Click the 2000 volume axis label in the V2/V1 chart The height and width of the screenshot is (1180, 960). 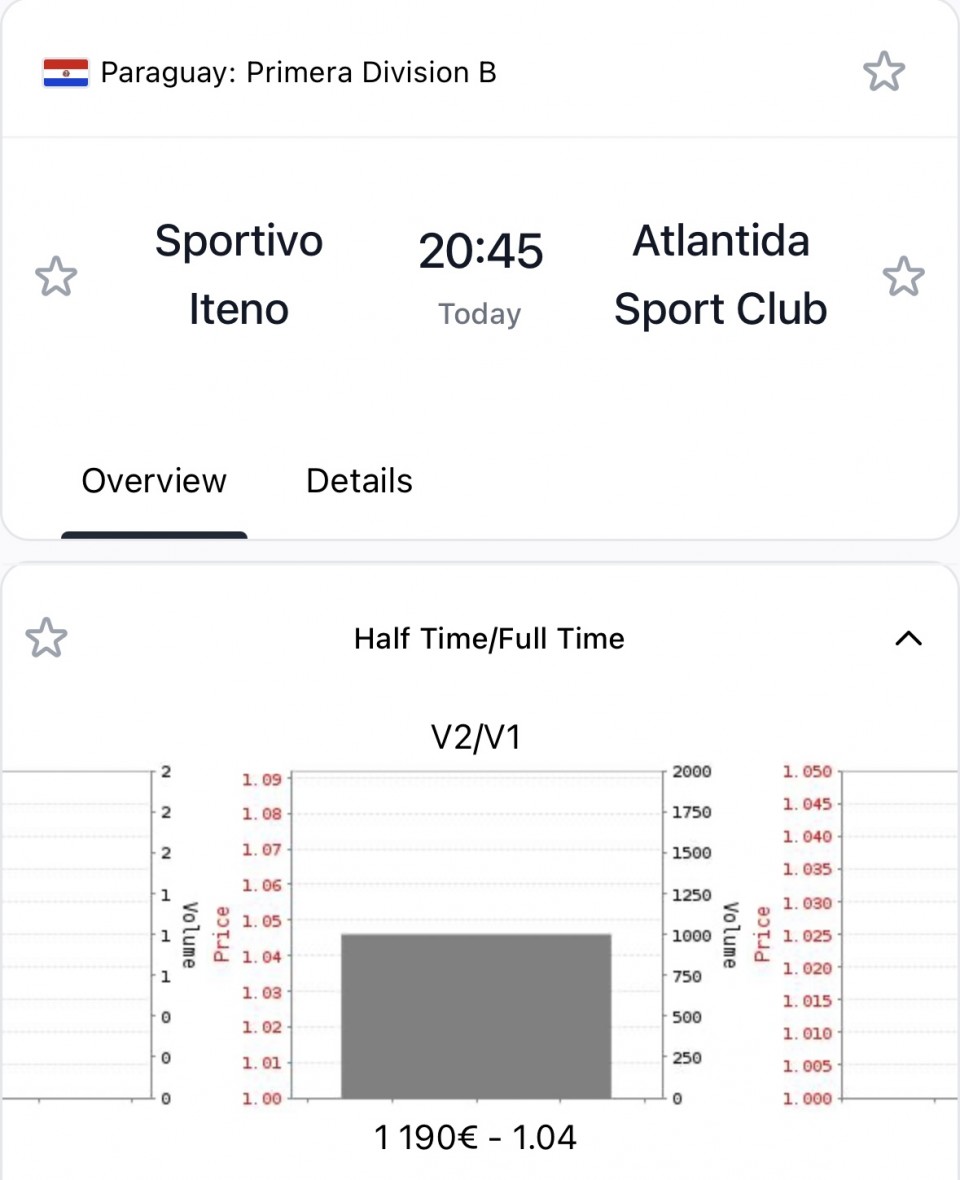coord(691,771)
